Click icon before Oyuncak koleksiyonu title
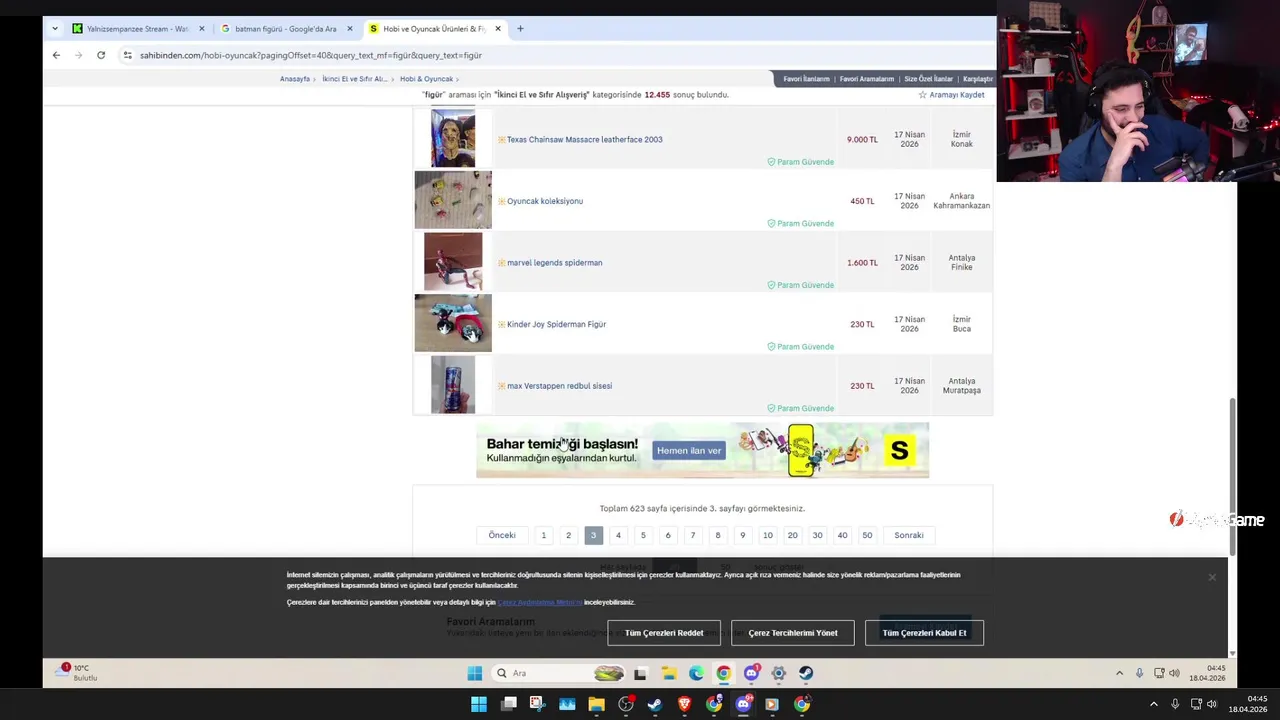Screen dimensions: 1280x720 click(x=501, y=201)
